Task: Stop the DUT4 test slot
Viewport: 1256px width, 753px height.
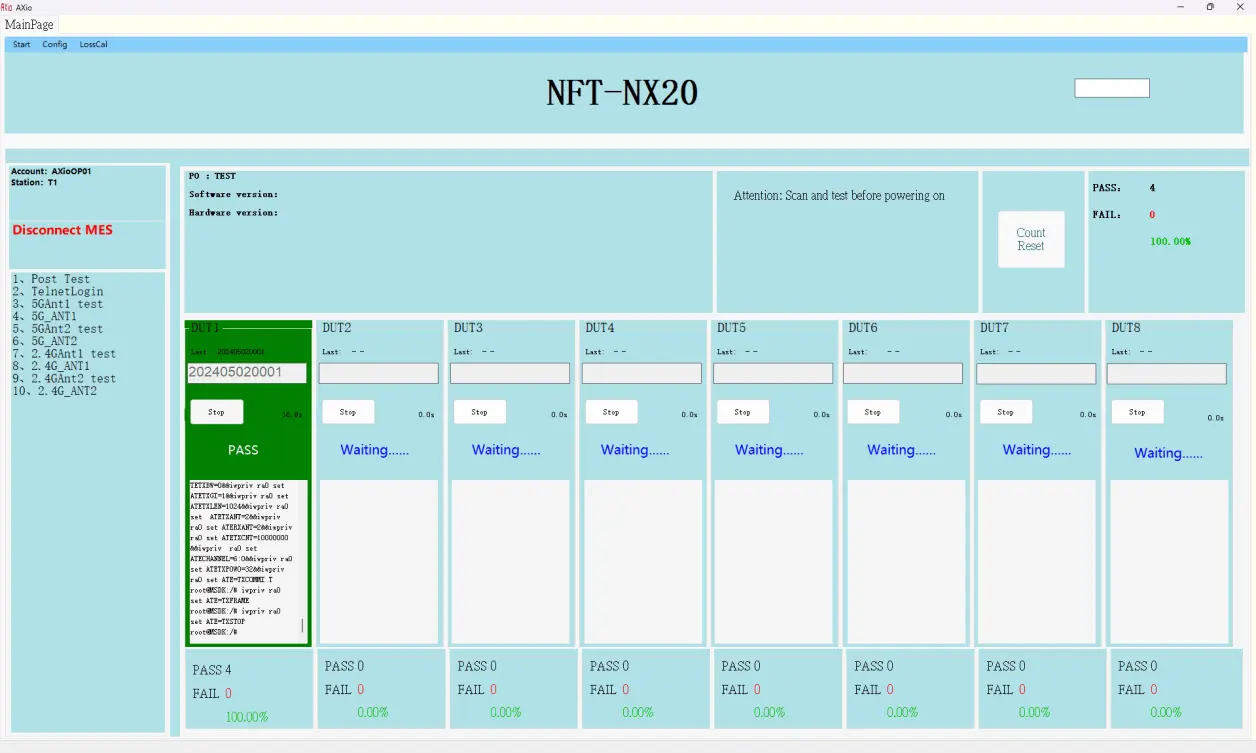Action: (x=610, y=412)
